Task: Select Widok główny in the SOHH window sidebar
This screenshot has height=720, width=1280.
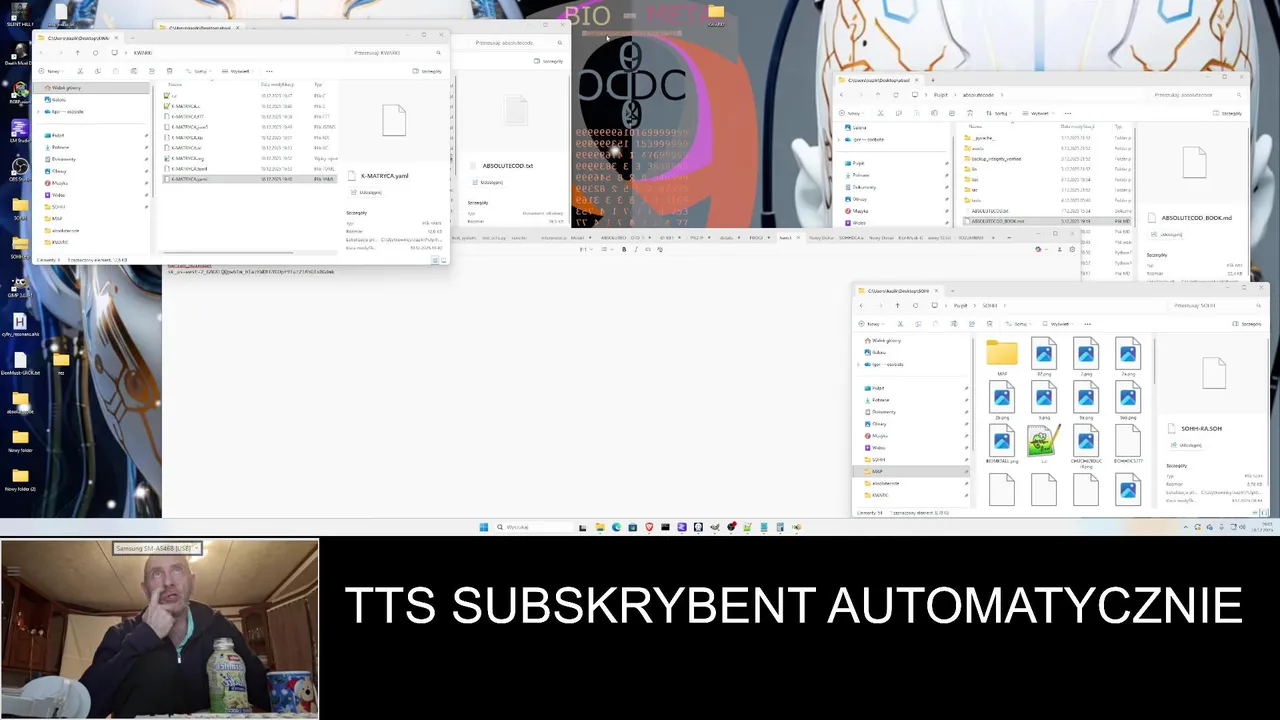Action: pos(883,340)
